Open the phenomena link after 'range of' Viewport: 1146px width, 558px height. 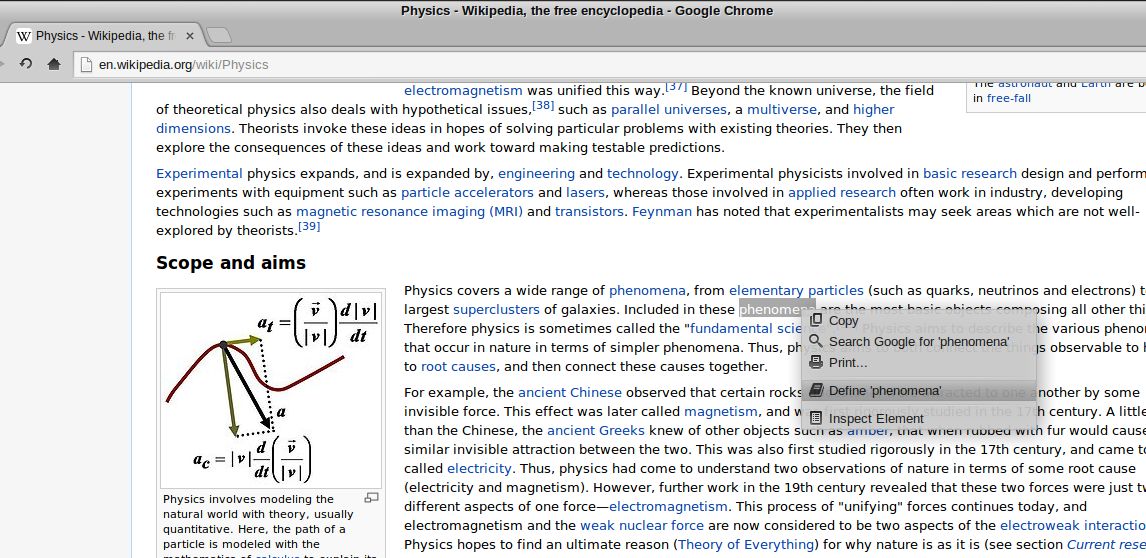[x=647, y=290]
